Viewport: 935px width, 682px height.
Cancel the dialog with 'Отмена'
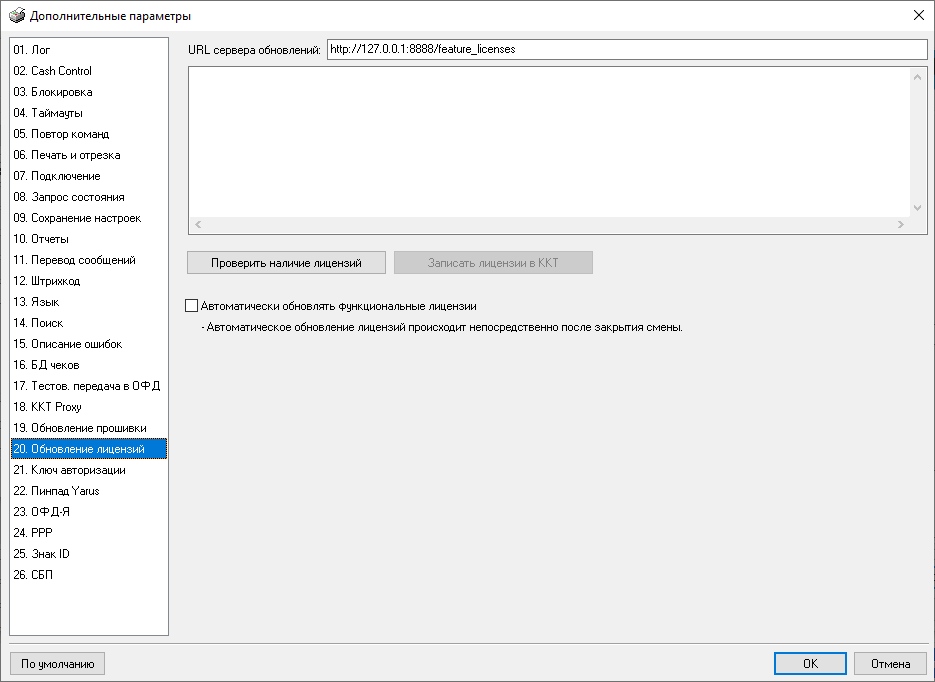coord(890,663)
